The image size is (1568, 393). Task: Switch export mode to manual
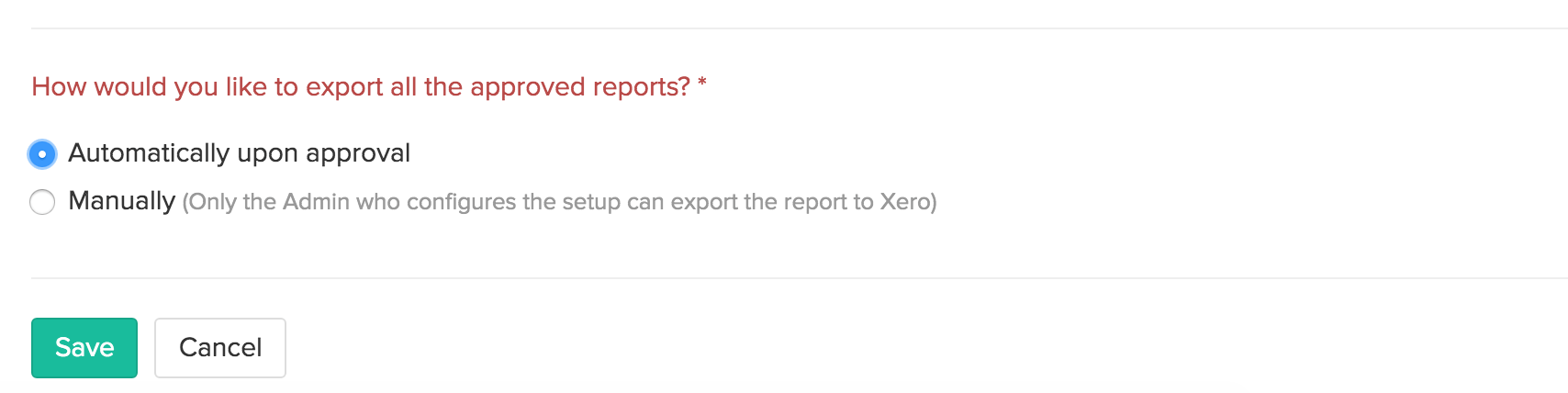(42, 202)
